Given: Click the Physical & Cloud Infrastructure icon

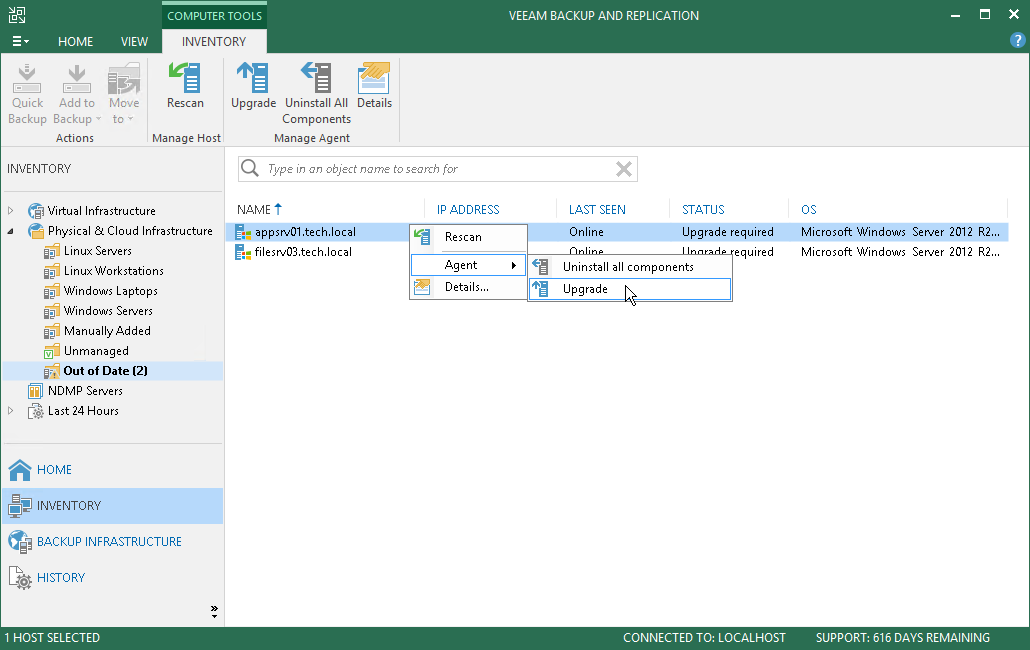Looking at the screenshot, I should [x=35, y=231].
